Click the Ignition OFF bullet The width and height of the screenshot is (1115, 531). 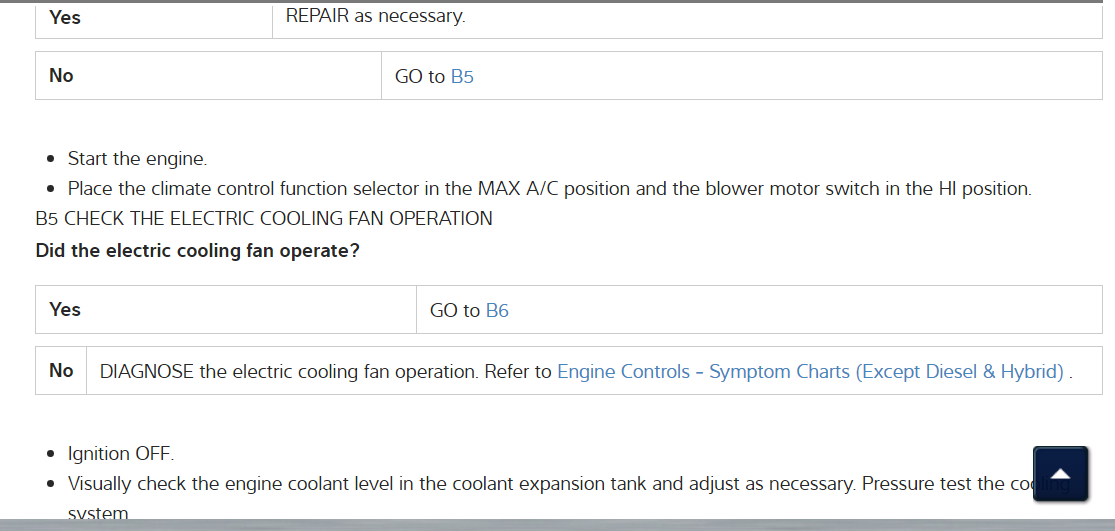121,454
